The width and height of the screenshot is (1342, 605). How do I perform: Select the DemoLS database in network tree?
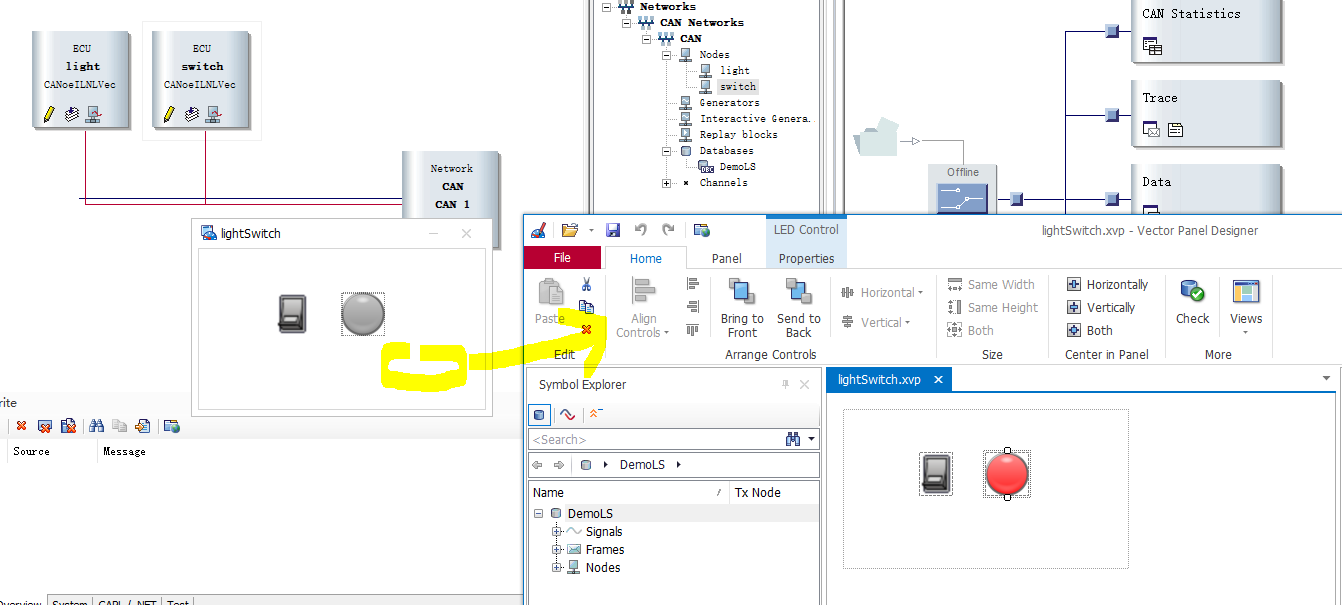pyautogui.click(x=740, y=167)
